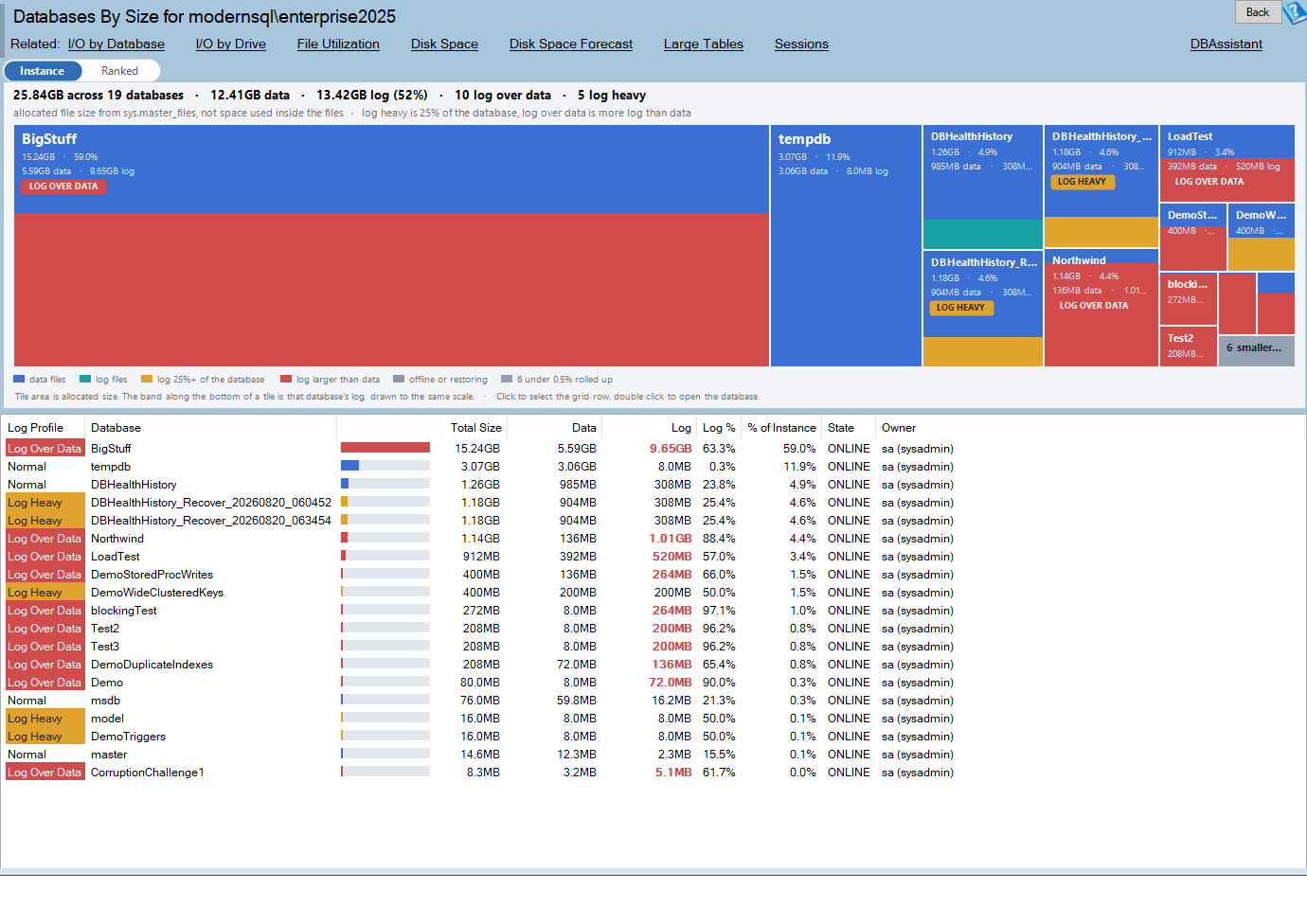The image size is (1307, 924).
Task: Click the 'log larger than data' legend swatch
Action: 286,379
